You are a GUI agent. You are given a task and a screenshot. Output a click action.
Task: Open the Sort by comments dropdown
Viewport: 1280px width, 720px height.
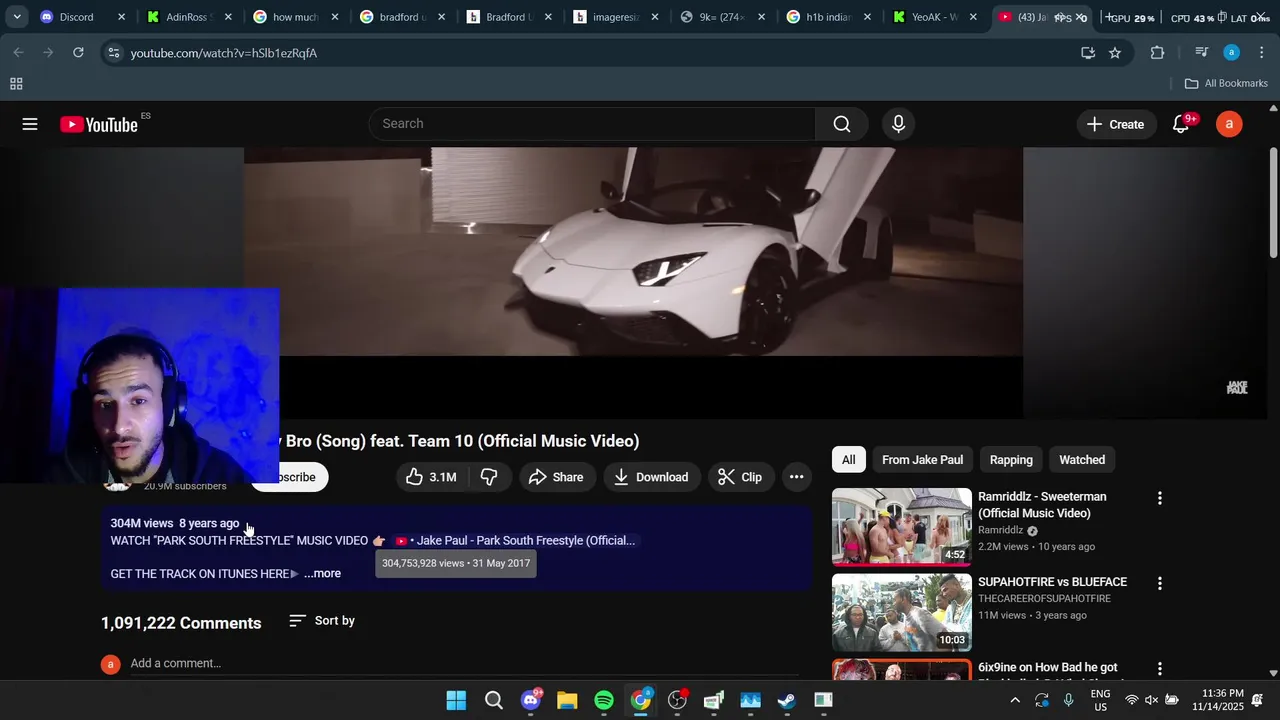(321, 621)
